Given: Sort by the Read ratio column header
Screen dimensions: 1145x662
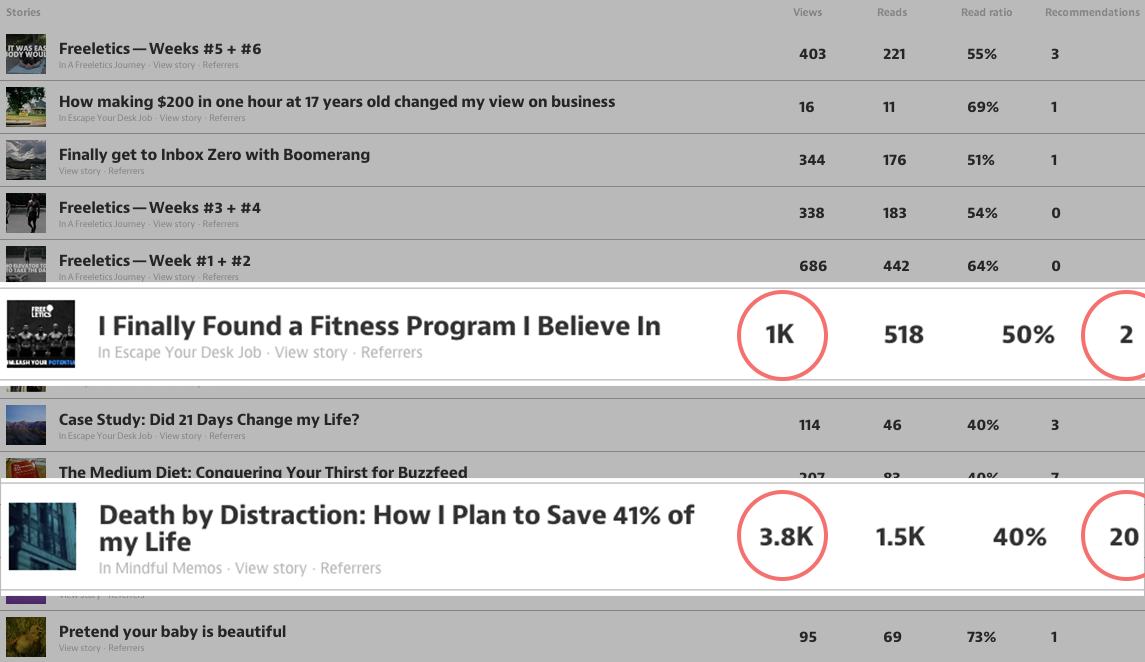Looking at the screenshot, I should point(987,12).
